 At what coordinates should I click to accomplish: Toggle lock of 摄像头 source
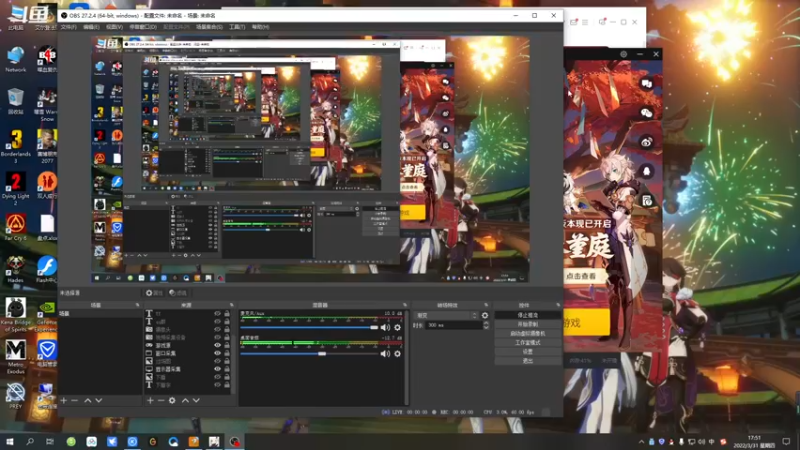coord(227,330)
